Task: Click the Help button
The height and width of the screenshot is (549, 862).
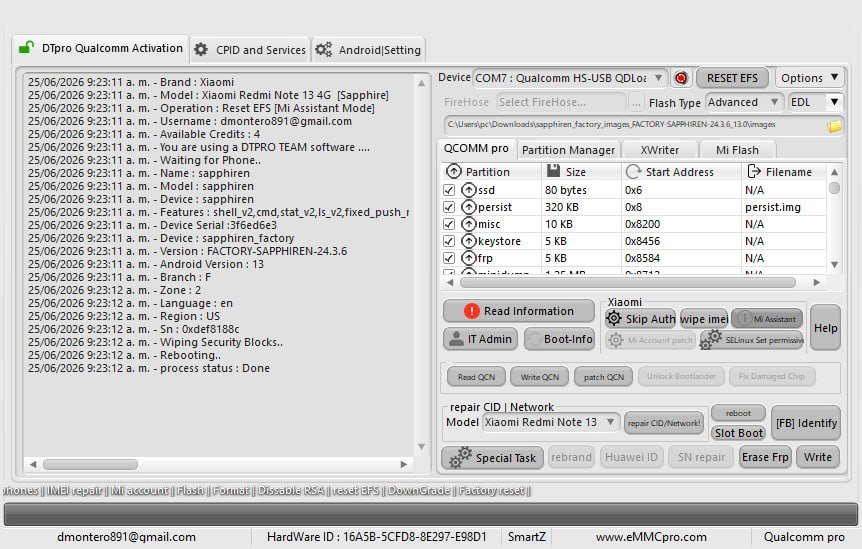Action: (x=825, y=328)
